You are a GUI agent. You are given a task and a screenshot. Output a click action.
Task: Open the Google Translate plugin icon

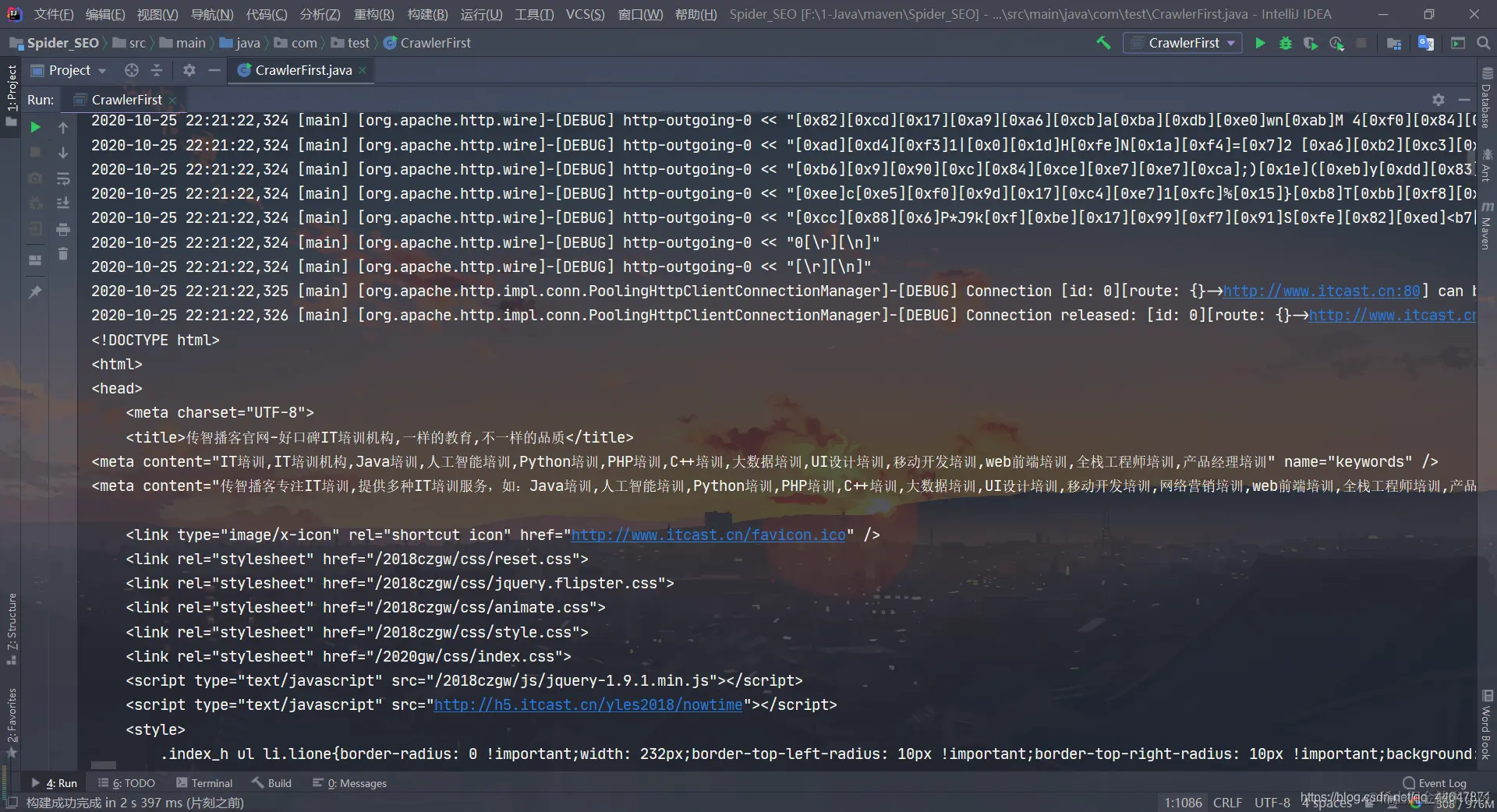click(1426, 43)
